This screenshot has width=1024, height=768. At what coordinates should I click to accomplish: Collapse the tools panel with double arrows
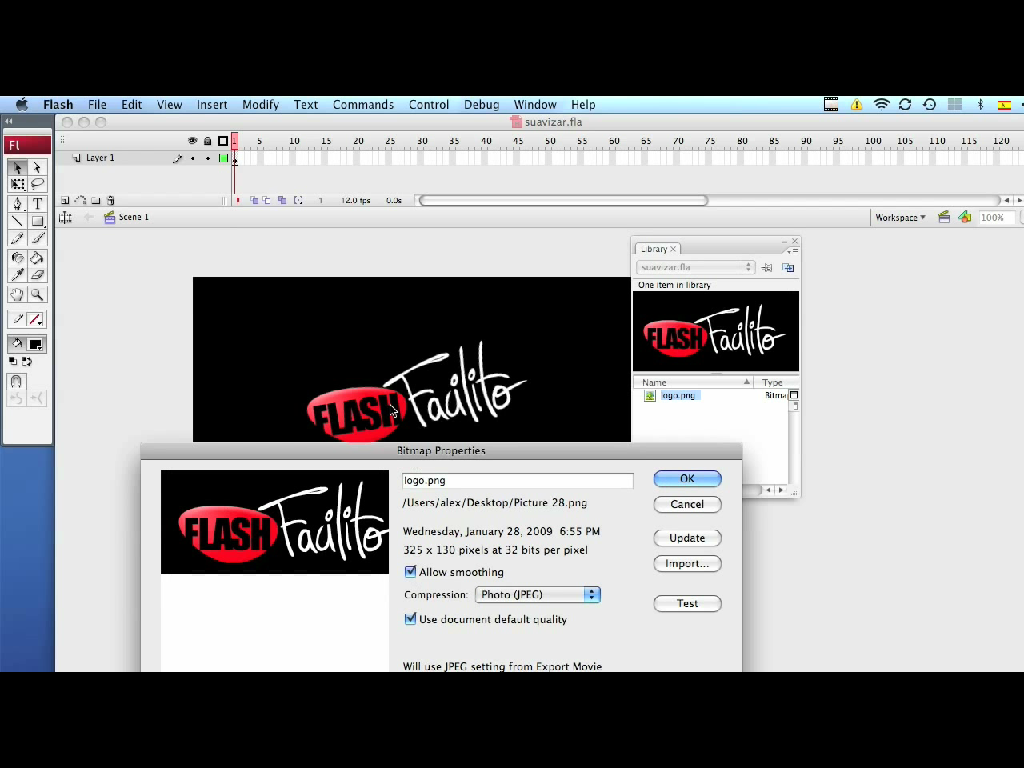point(9,121)
